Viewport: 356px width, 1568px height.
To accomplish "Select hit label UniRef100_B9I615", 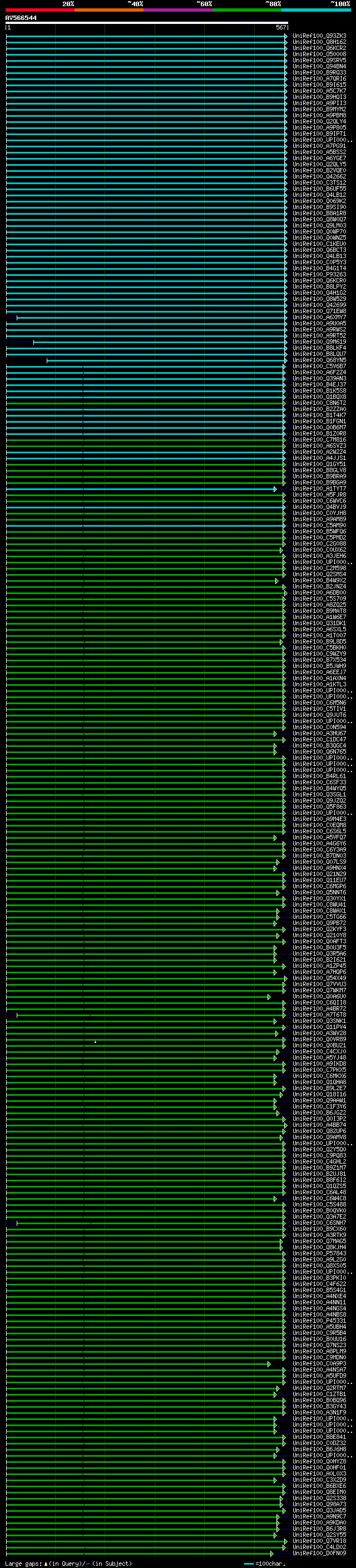I will point(319,85).
